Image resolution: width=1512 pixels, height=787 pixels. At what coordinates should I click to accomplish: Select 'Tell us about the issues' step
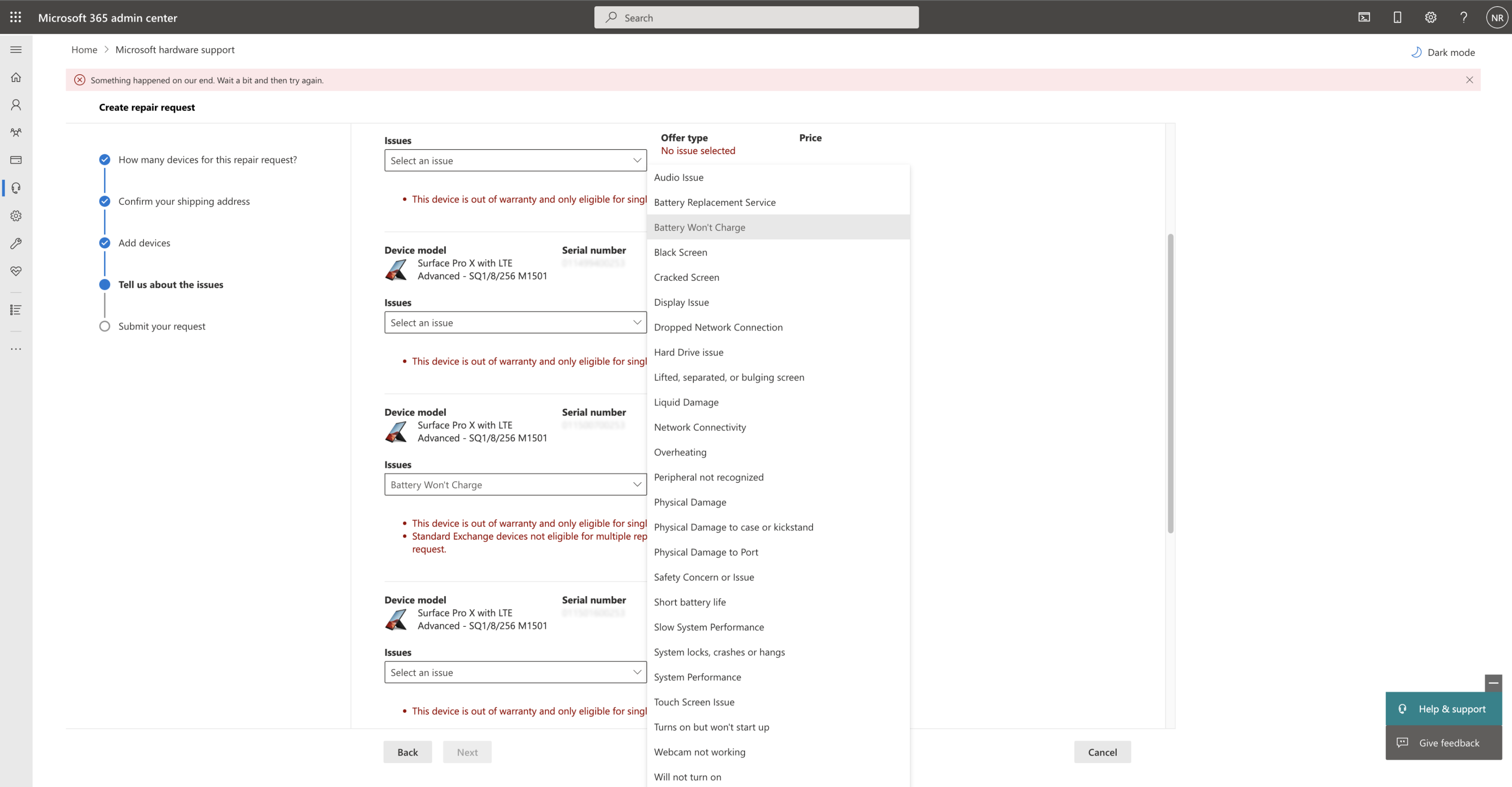coord(161,285)
